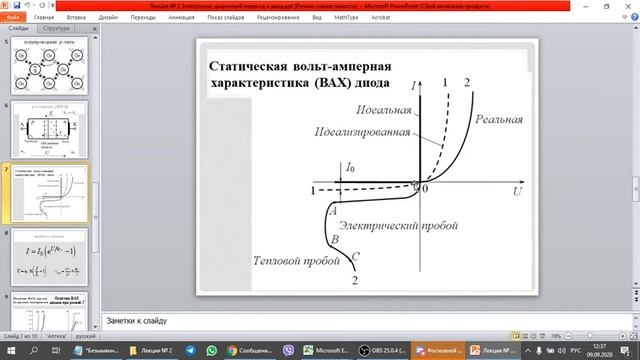Click the blue Help question mark icon
This screenshot has width=640, height=360.
tap(635, 17)
